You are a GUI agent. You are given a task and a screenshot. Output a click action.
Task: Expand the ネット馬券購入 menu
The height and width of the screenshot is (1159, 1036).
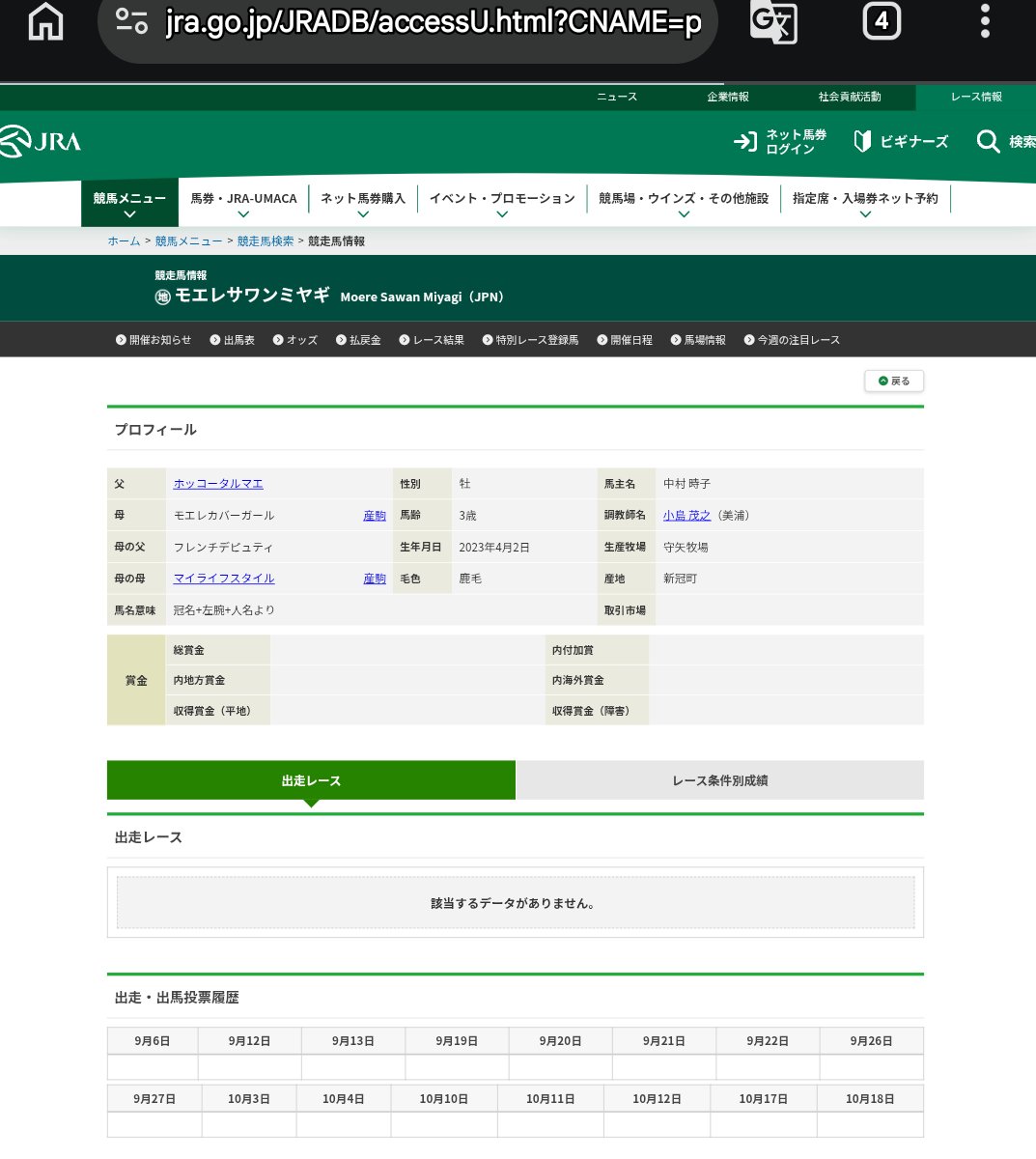363,203
